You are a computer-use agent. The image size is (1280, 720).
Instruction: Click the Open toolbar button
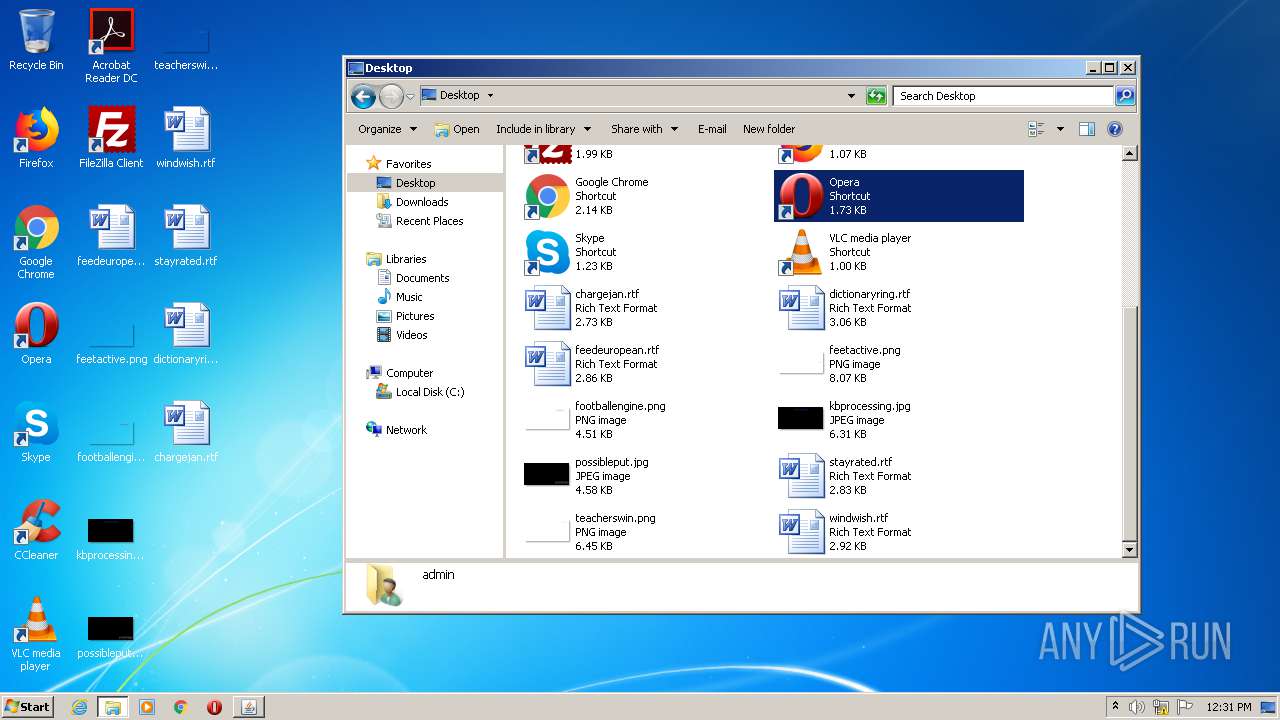[x=457, y=129]
